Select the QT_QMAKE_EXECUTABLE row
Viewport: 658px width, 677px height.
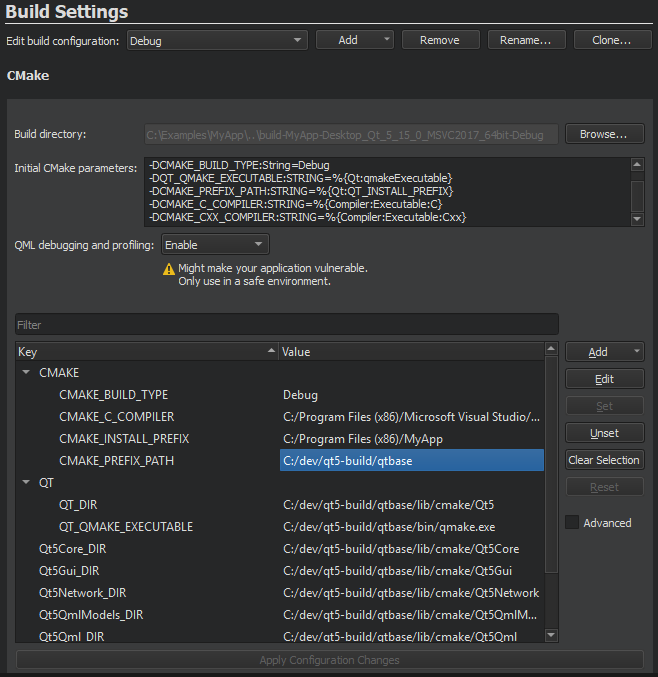click(x=126, y=526)
